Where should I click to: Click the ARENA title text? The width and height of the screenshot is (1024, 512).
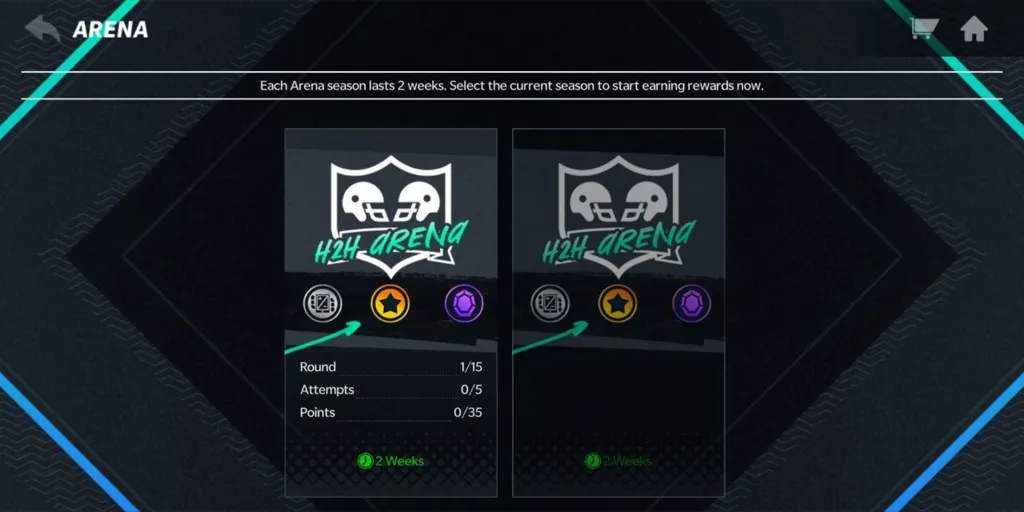click(110, 30)
